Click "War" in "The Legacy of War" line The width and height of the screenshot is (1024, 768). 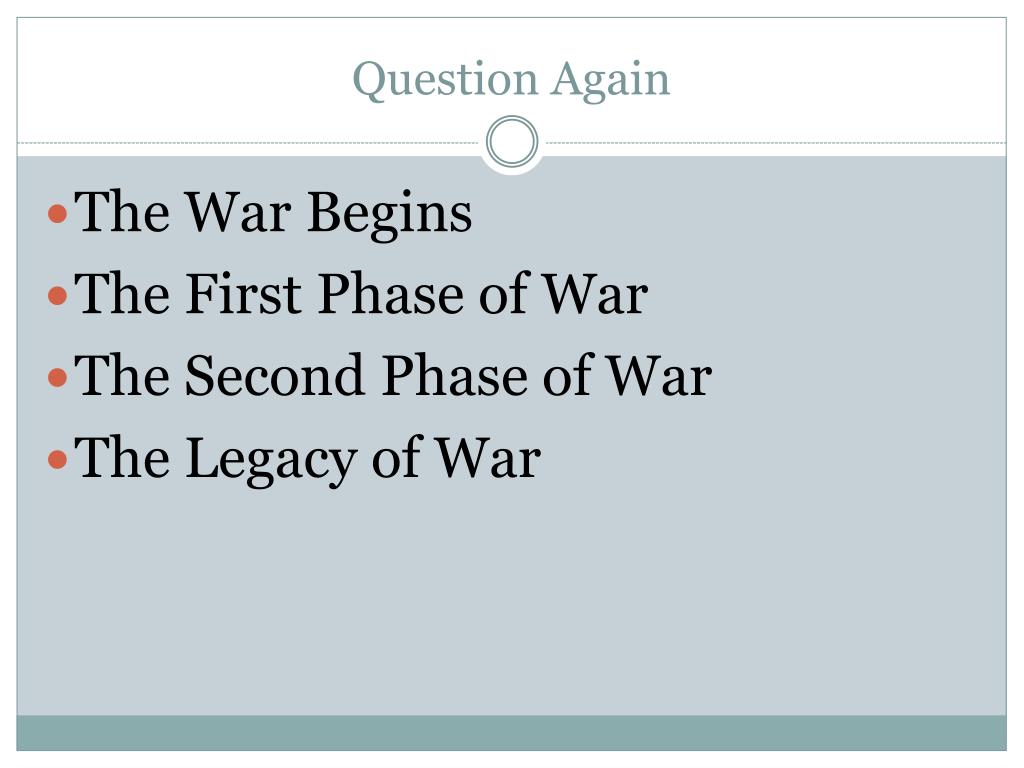point(488,458)
